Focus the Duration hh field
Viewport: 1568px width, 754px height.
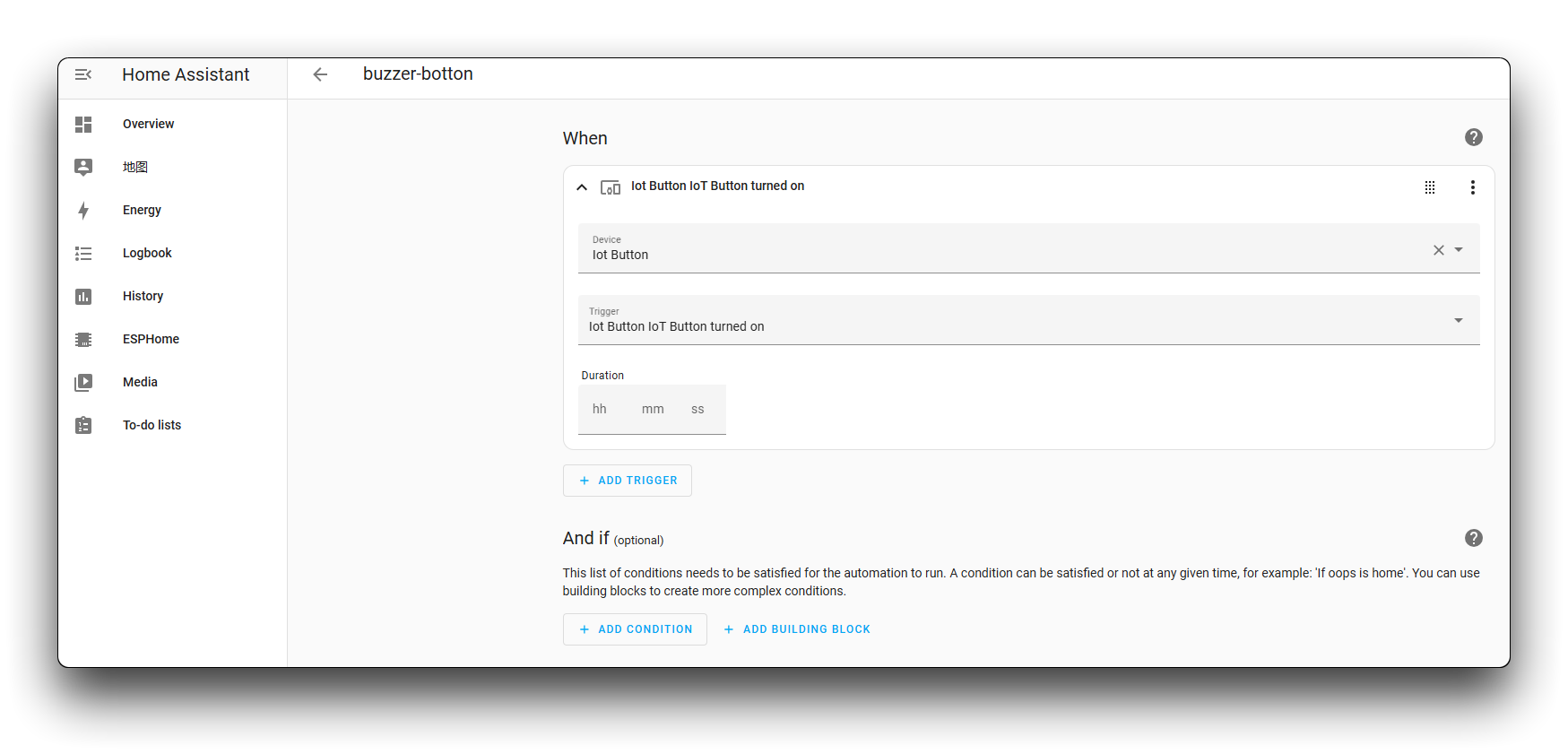point(600,410)
